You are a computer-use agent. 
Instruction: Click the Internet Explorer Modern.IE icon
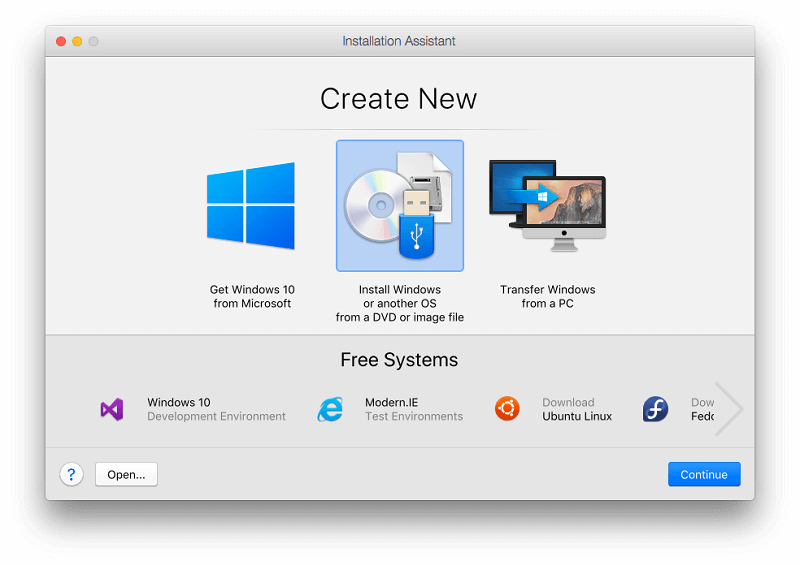point(330,409)
